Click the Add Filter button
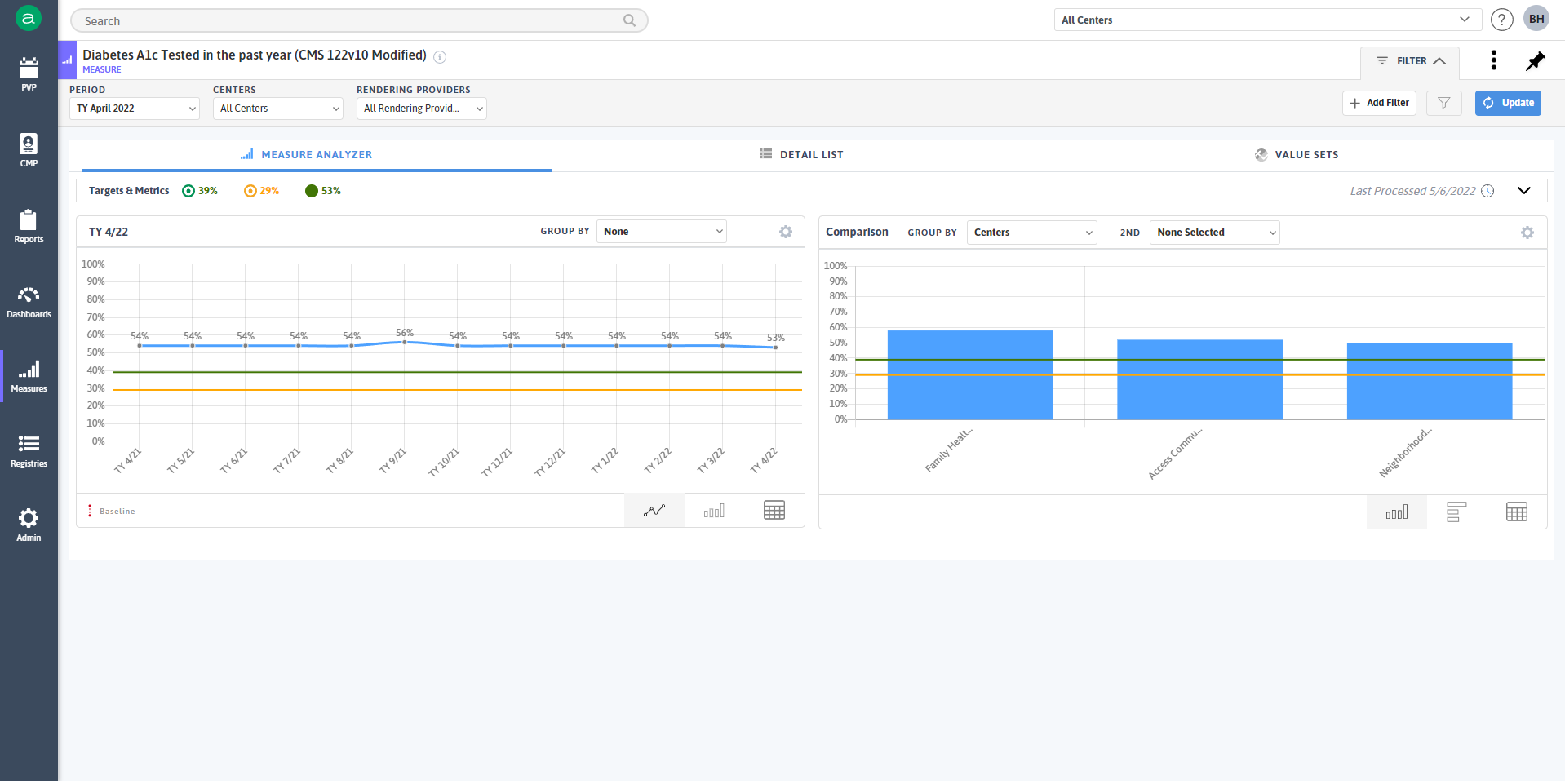Viewport: 1565px width, 784px height. tap(1379, 103)
